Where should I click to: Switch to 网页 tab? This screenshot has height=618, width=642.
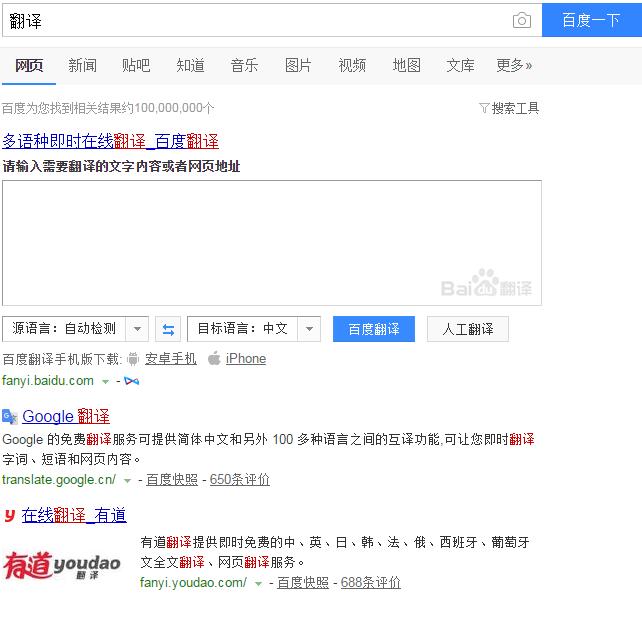pyautogui.click(x=29, y=66)
